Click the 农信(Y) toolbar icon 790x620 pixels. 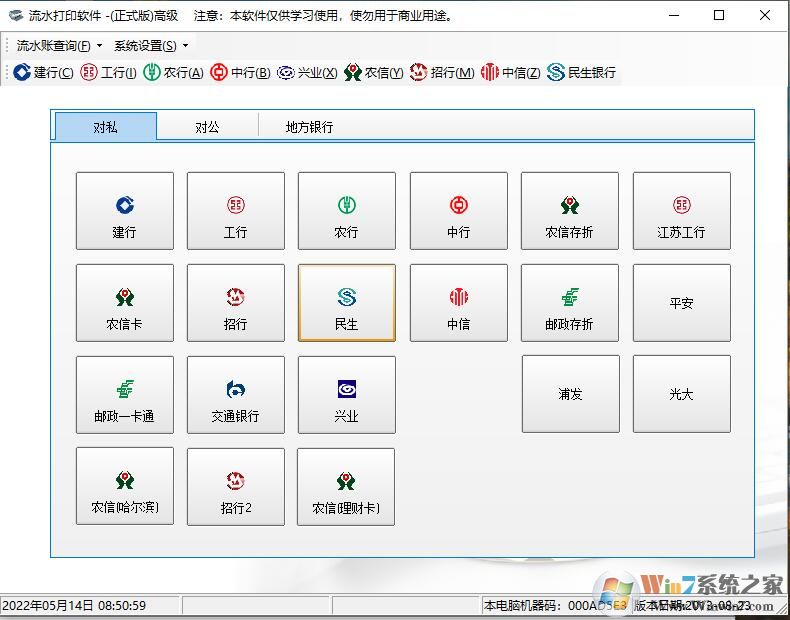(x=373, y=73)
